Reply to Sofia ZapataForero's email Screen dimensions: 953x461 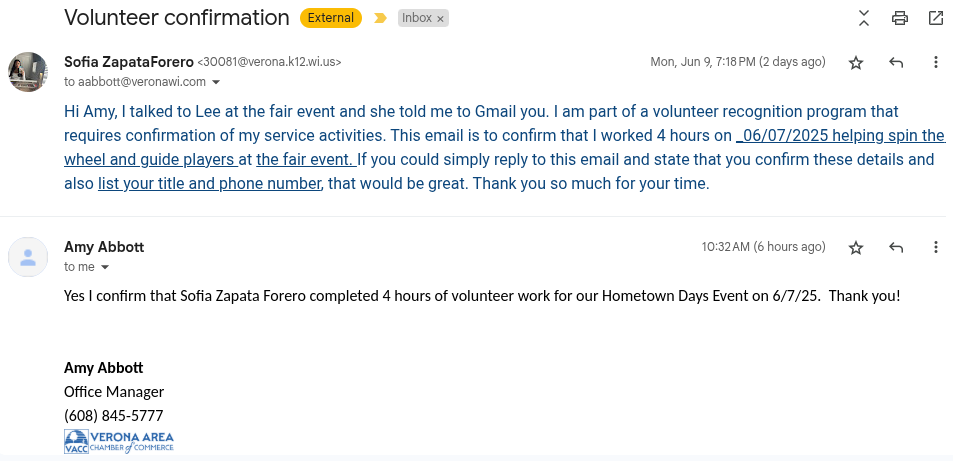896,62
